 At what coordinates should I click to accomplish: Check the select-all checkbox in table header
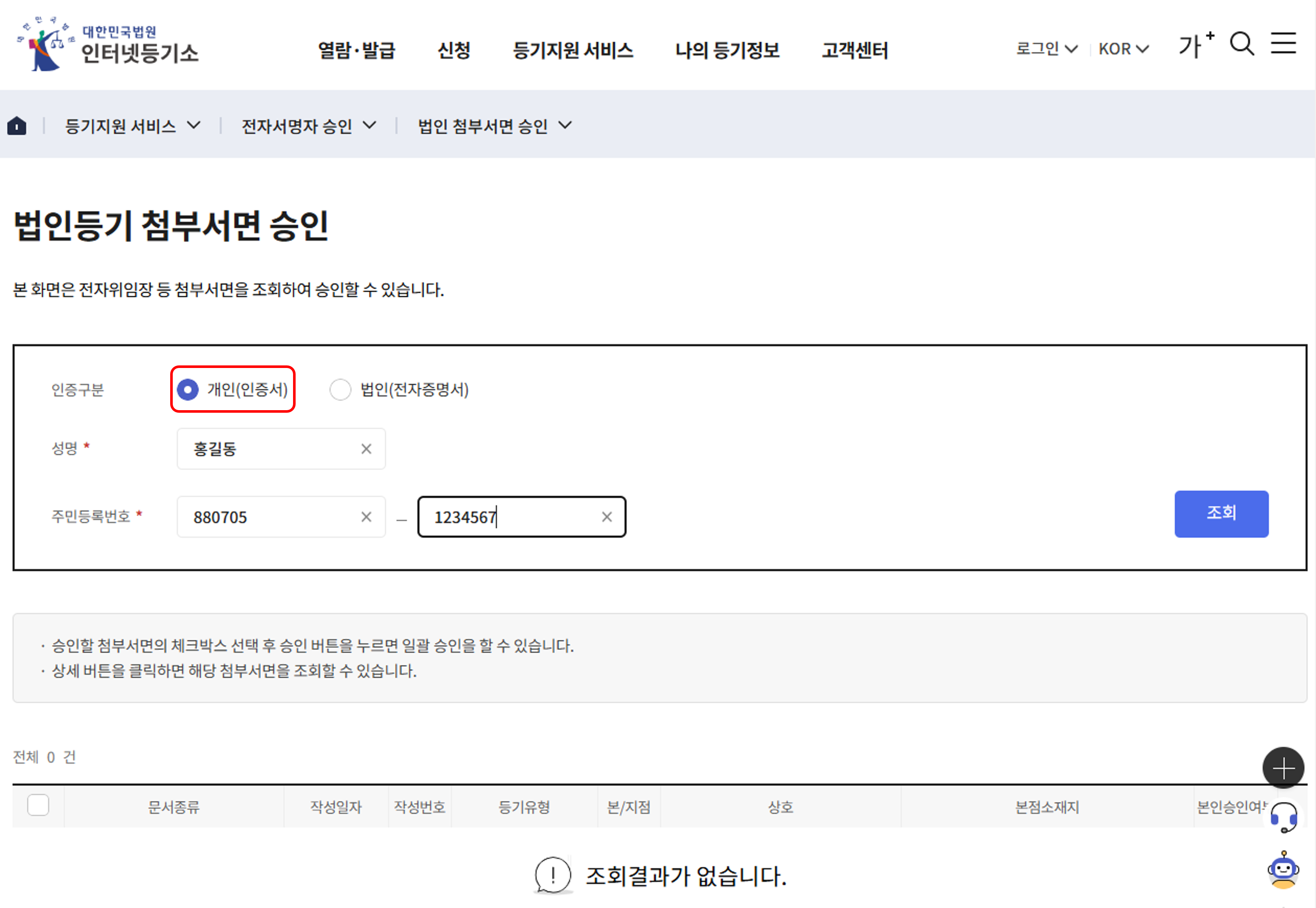pos(38,805)
